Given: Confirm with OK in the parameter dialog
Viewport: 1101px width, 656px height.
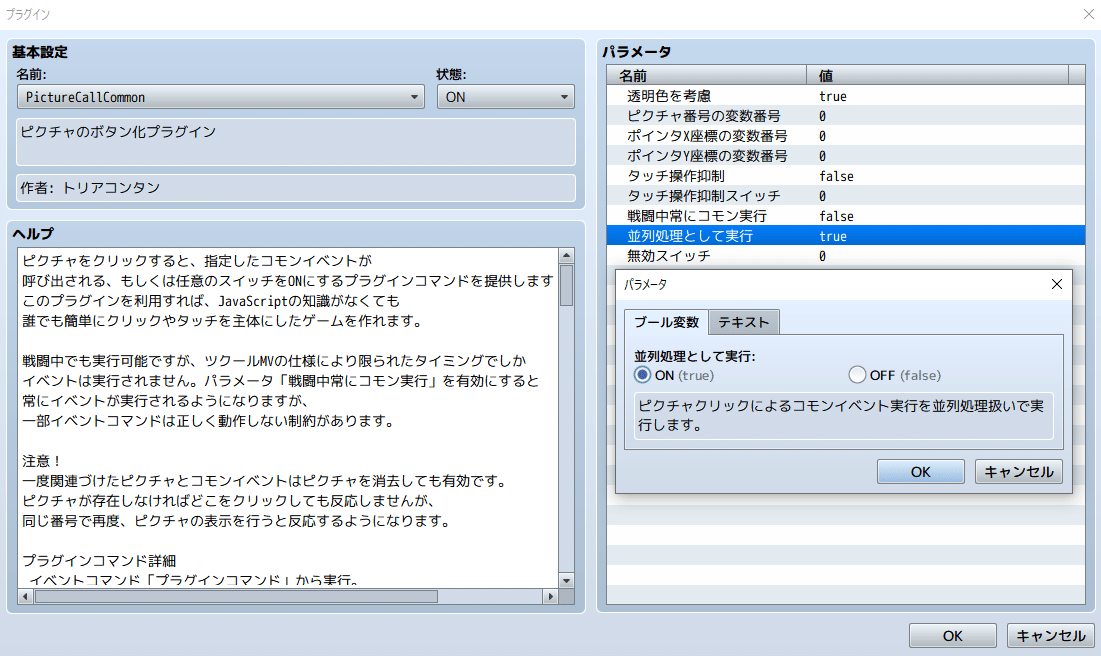Looking at the screenshot, I should (919, 471).
